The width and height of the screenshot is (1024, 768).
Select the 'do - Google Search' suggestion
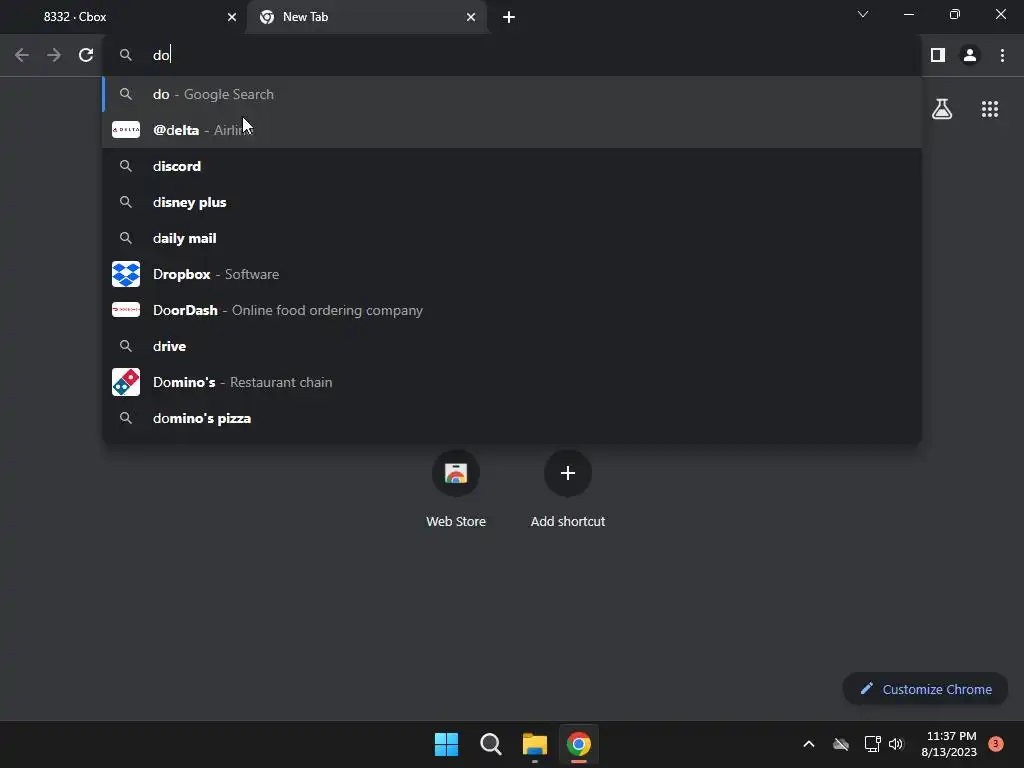[512, 94]
